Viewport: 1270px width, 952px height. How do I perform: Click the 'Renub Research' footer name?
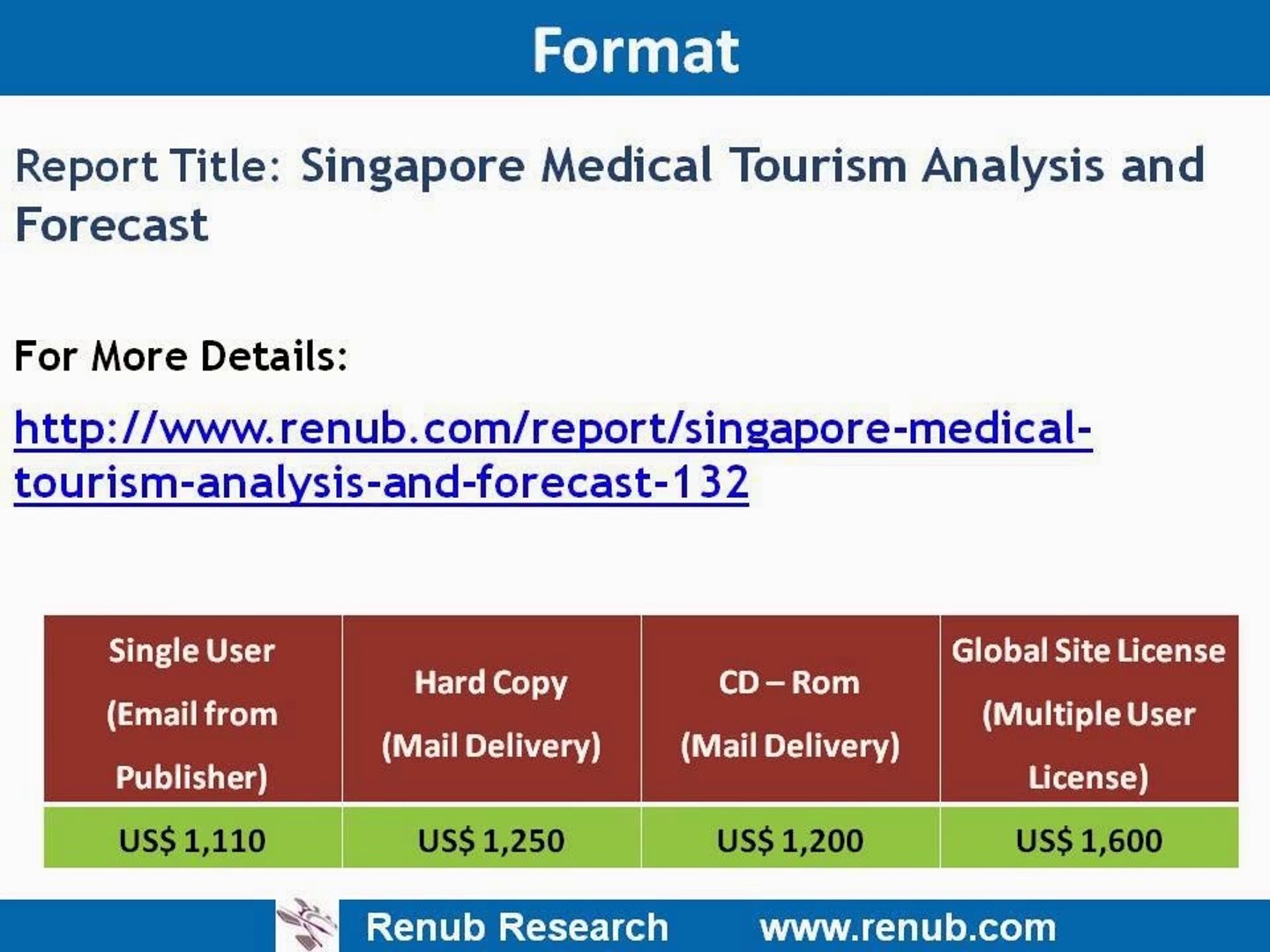click(x=517, y=927)
